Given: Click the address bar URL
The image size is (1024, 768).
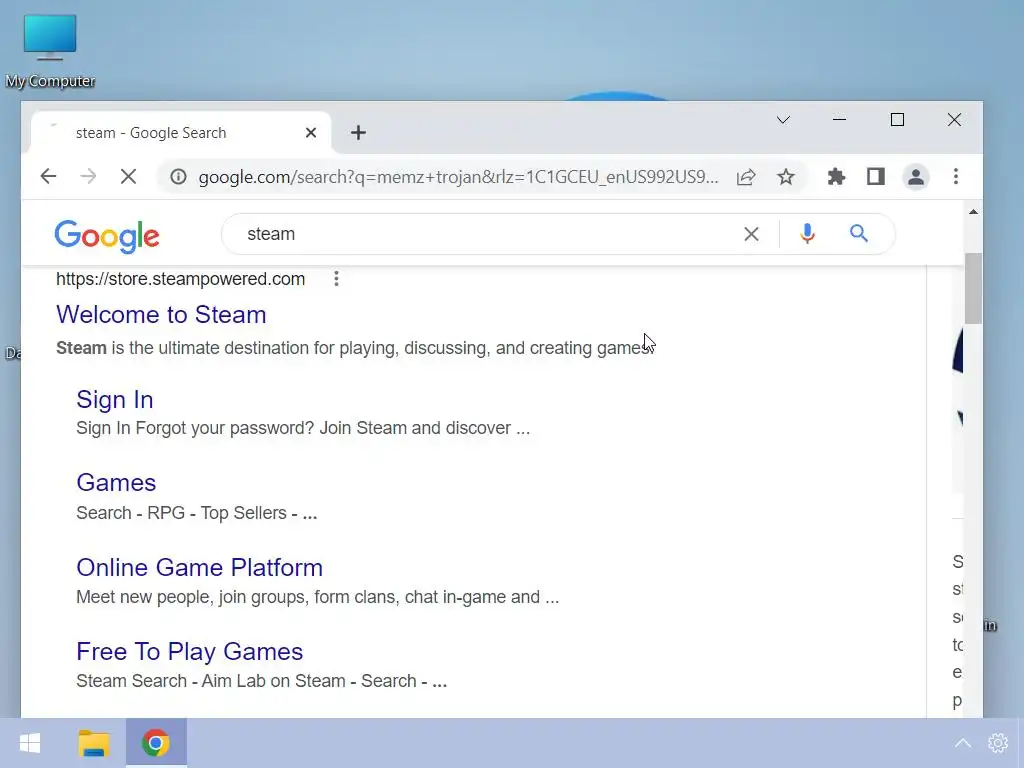Looking at the screenshot, I should [x=458, y=177].
